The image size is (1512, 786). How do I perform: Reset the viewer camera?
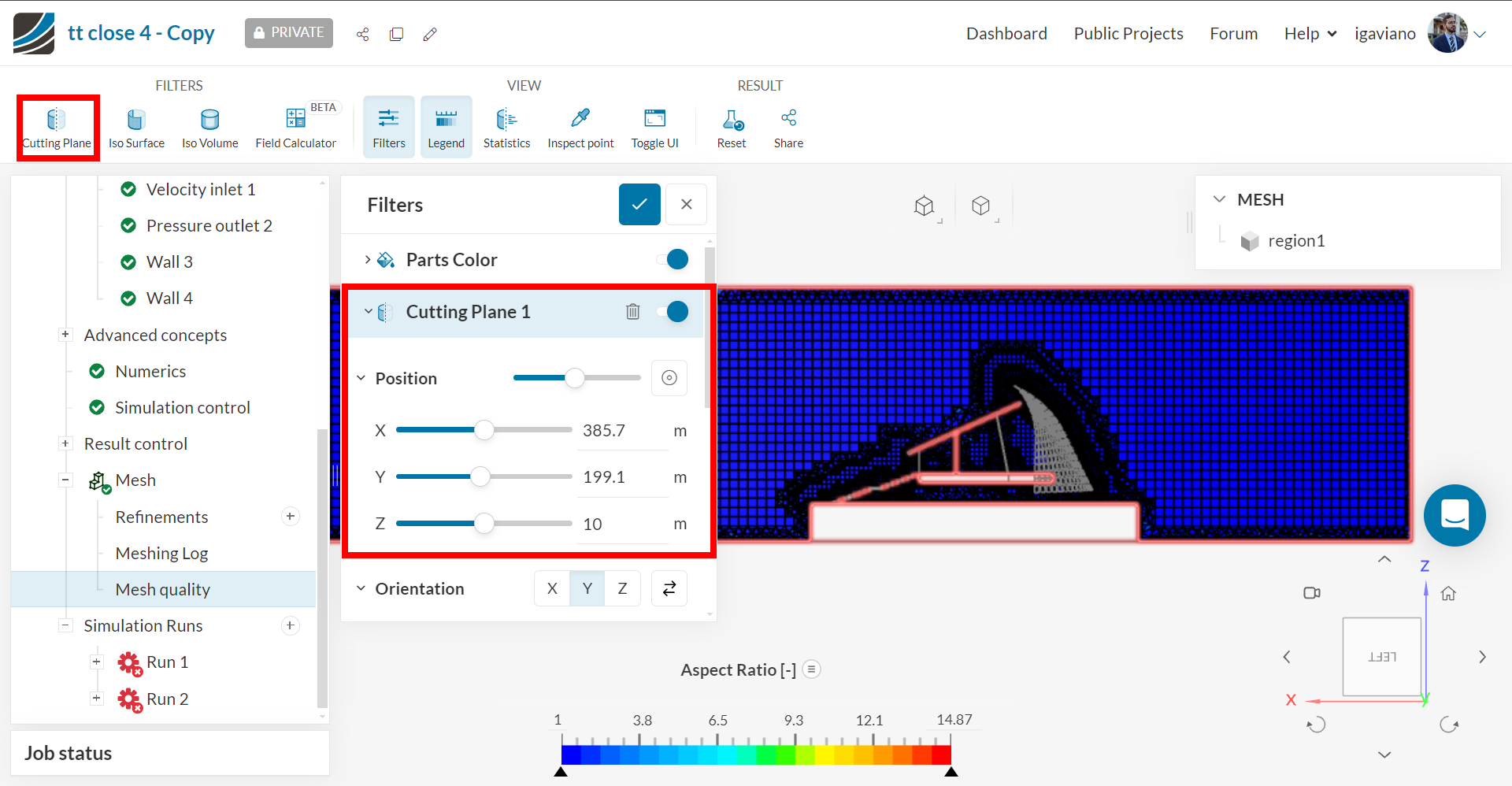[x=732, y=126]
